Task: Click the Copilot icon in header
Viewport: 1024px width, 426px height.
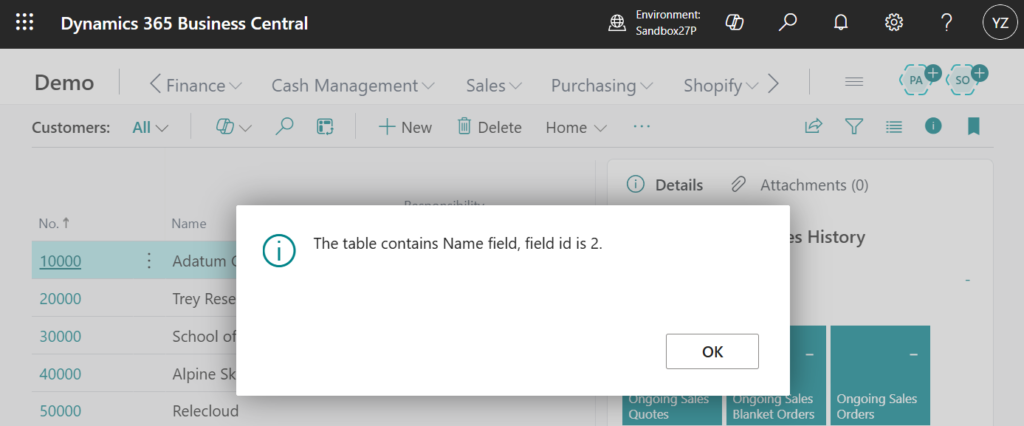Action: click(736, 23)
